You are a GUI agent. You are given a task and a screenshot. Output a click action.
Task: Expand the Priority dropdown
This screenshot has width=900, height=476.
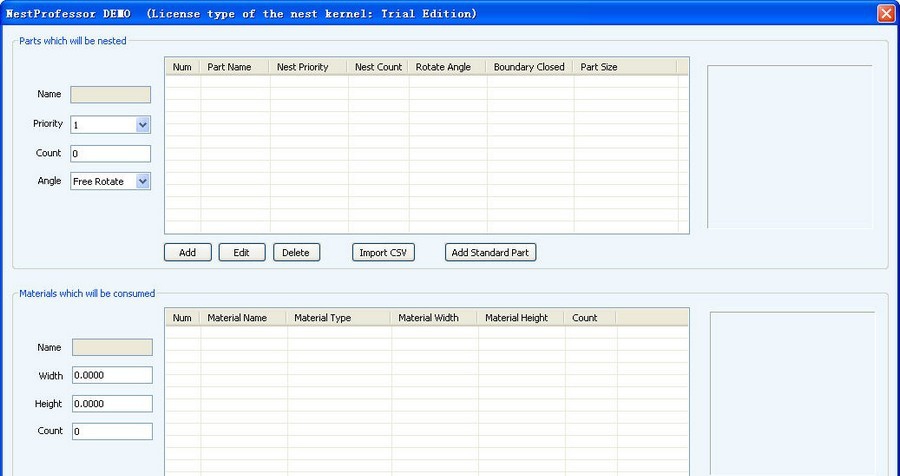142,125
